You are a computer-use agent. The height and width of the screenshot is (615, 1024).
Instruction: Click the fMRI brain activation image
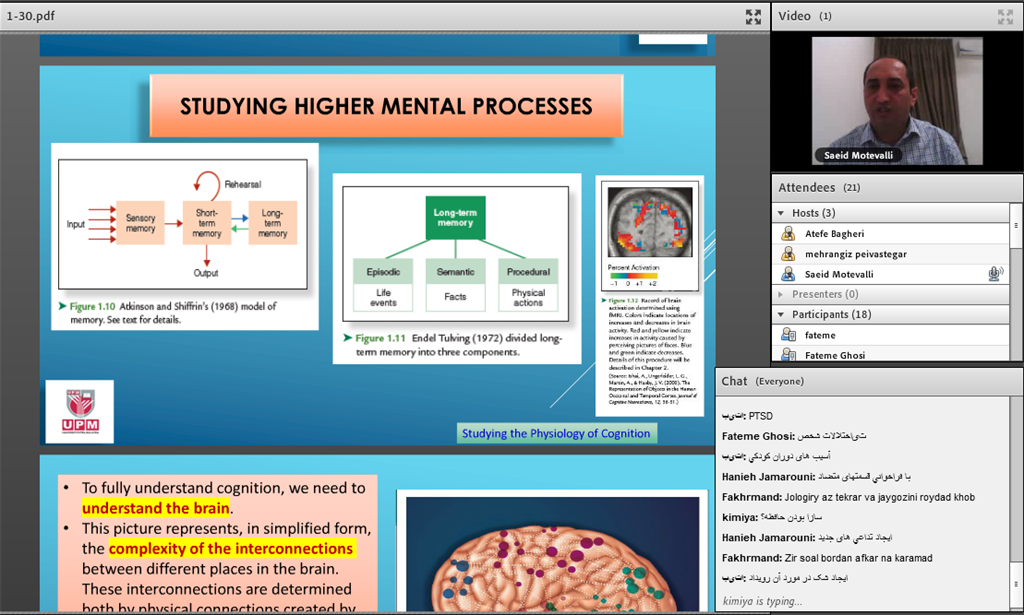[x=650, y=223]
